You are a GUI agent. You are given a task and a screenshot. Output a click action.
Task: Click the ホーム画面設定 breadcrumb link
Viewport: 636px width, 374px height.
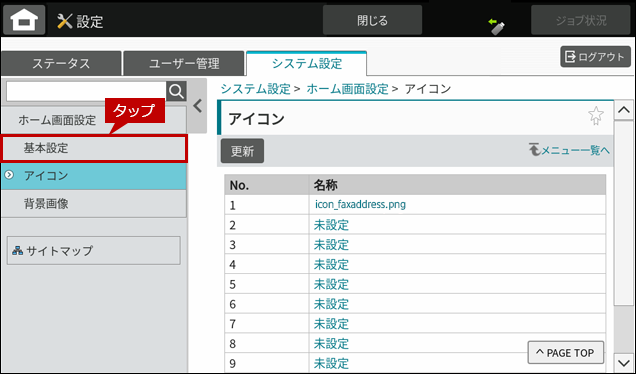pos(348,88)
